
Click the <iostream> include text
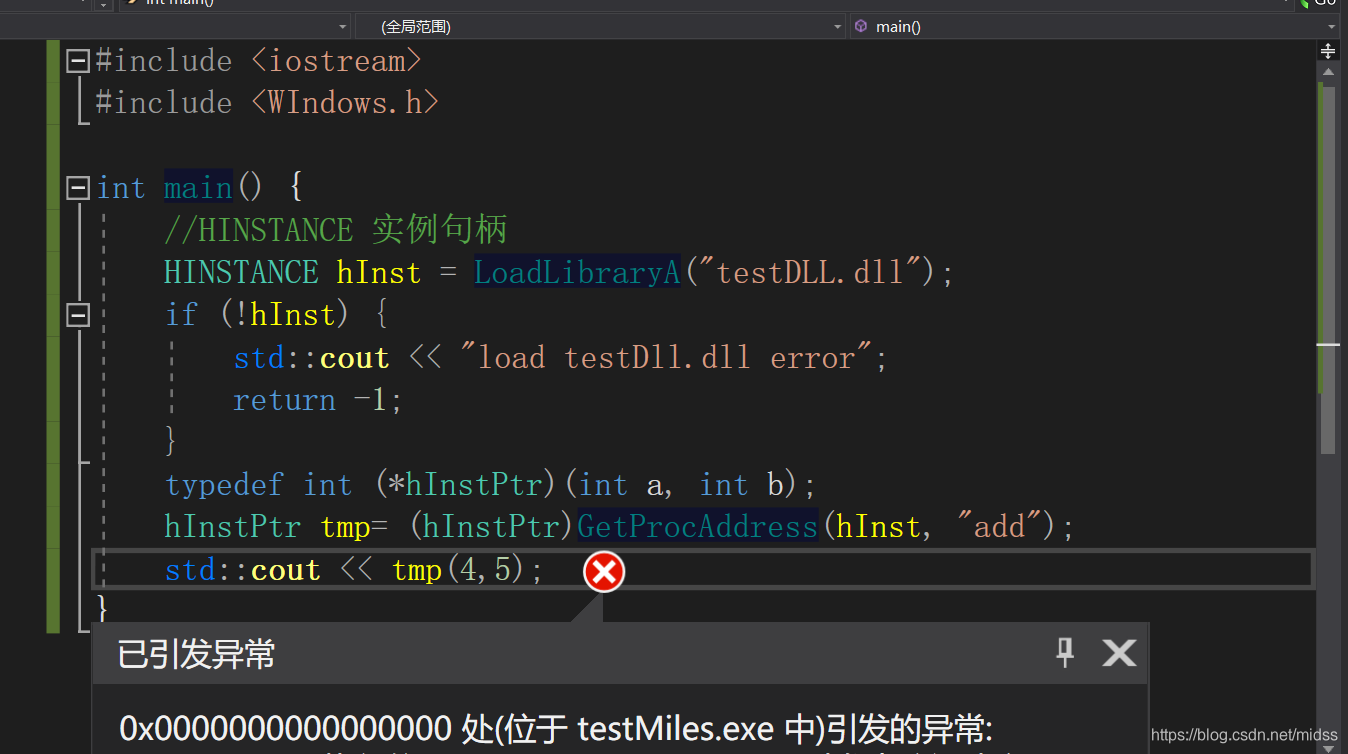tap(336, 61)
